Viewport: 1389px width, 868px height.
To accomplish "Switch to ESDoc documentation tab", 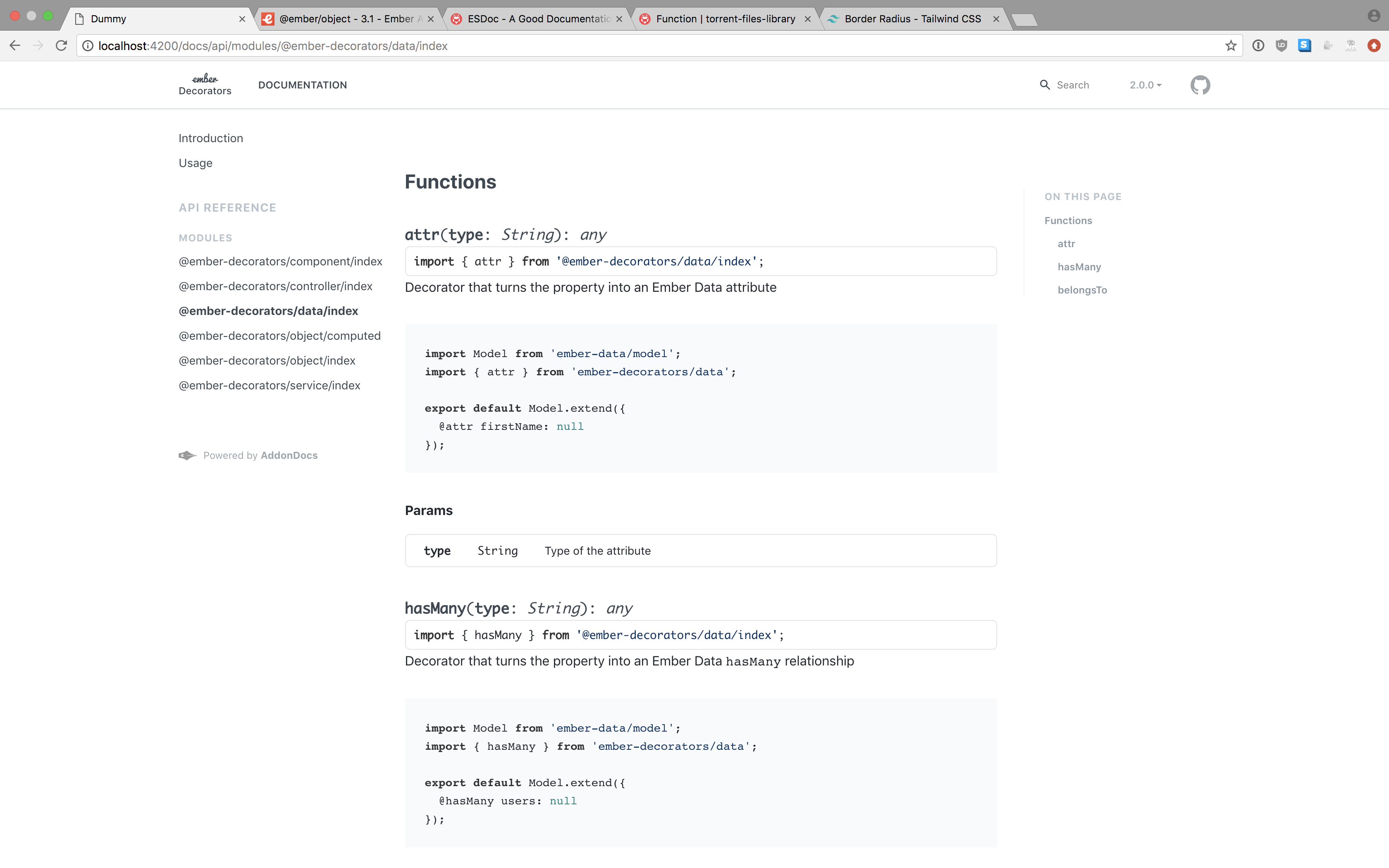I will coord(538,19).
